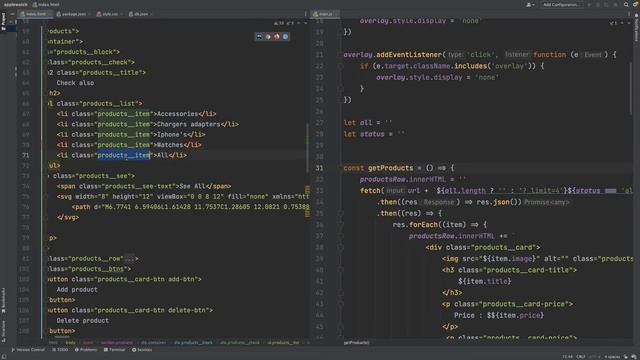Collapse the getProducts function at line 31
This screenshot has height=360, width=640.
point(340,168)
